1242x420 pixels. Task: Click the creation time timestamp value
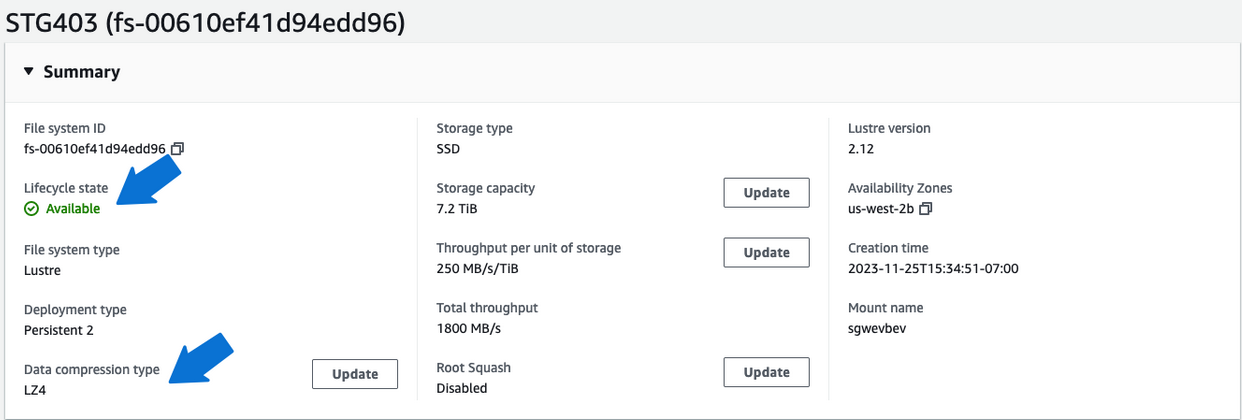(933, 269)
